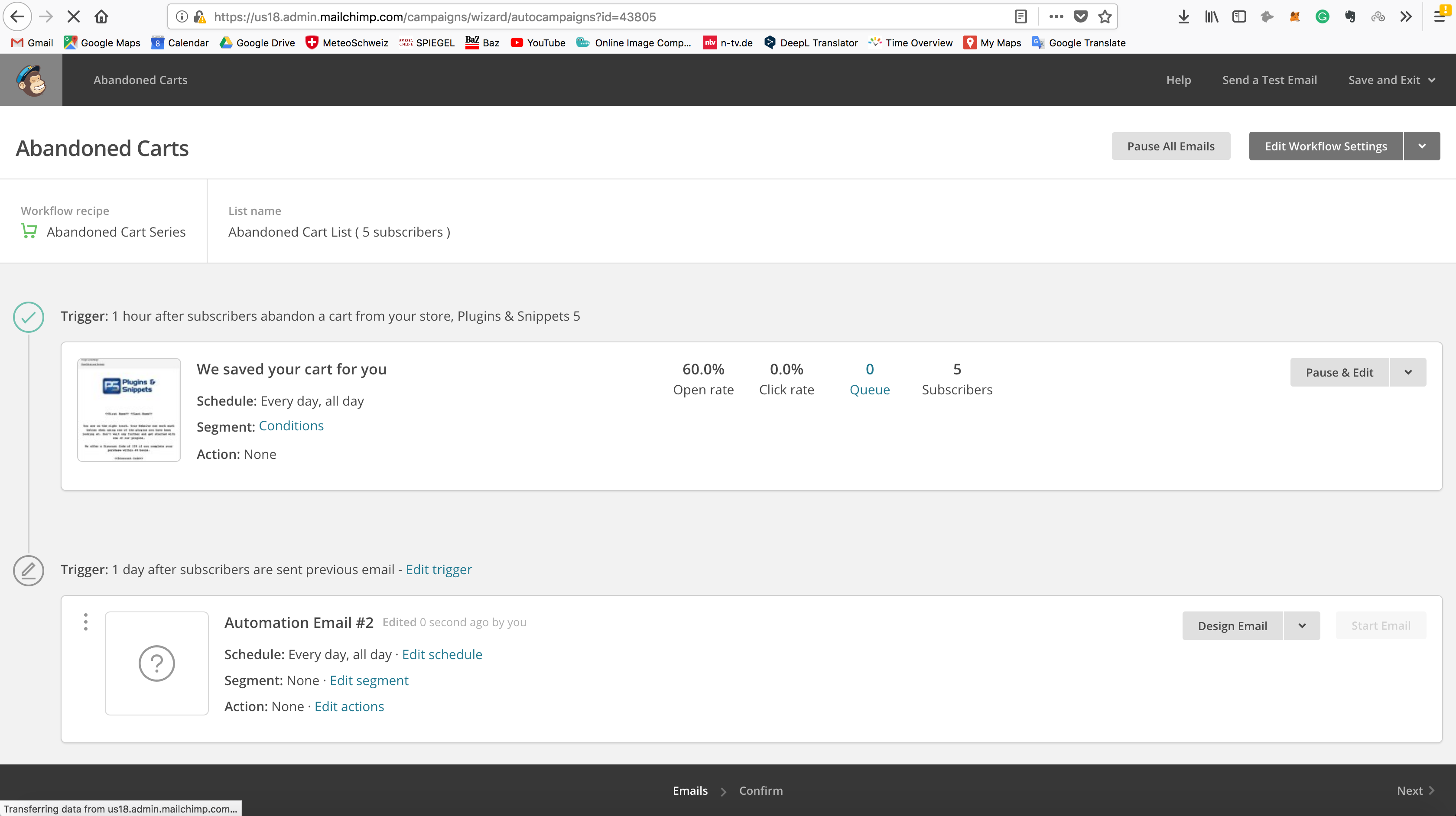Click the Pause & Edit button
Viewport: 1456px width, 816px height.
[x=1339, y=372]
